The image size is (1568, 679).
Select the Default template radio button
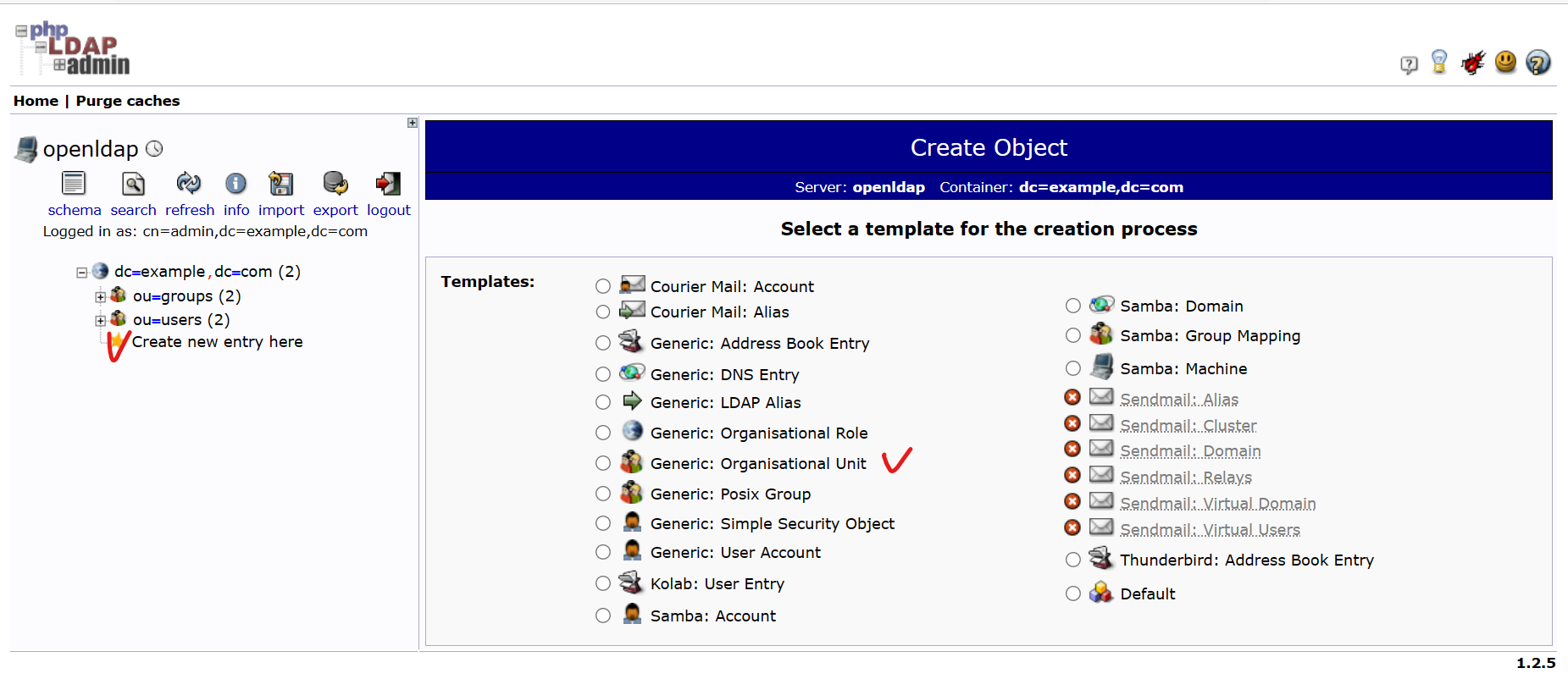1073,593
